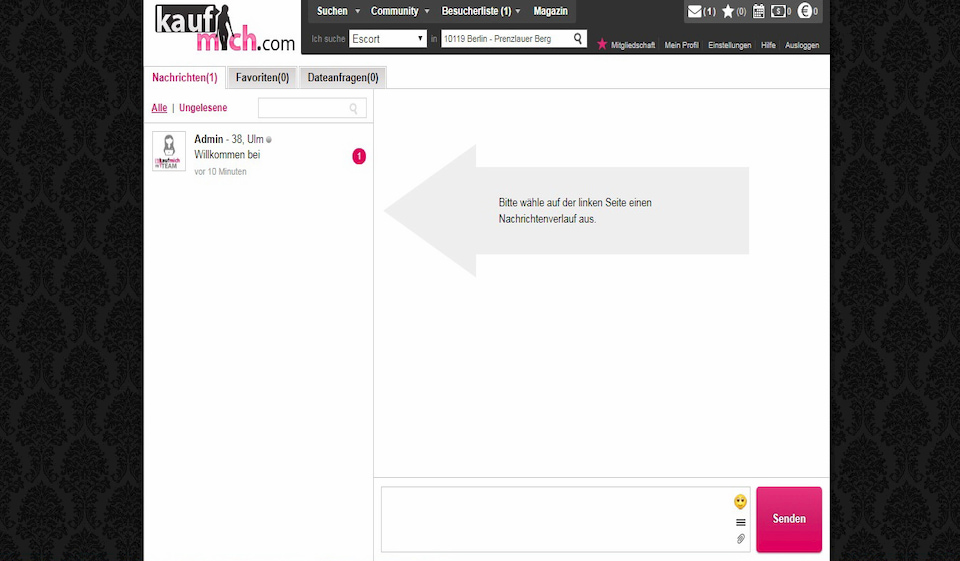Image resolution: width=960 pixels, height=561 pixels.
Task: Click the white star favorites icon
Action: point(728,12)
